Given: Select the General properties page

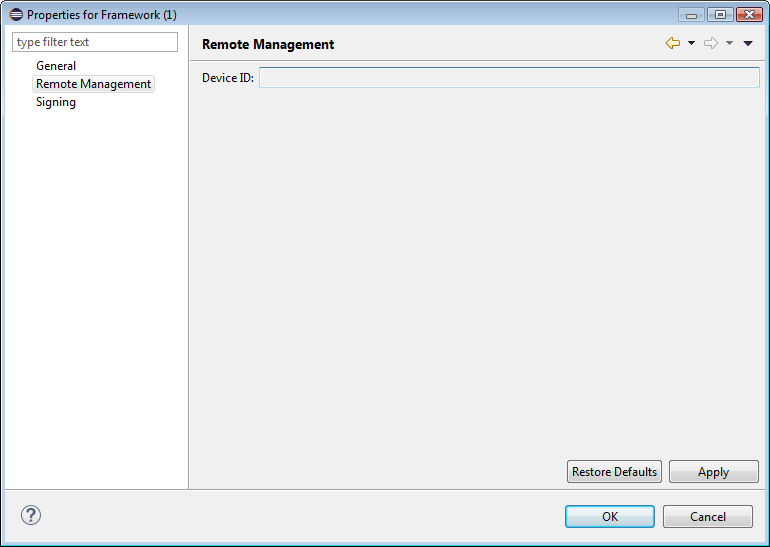Looking at the screenshot, I should click(56, 66).
